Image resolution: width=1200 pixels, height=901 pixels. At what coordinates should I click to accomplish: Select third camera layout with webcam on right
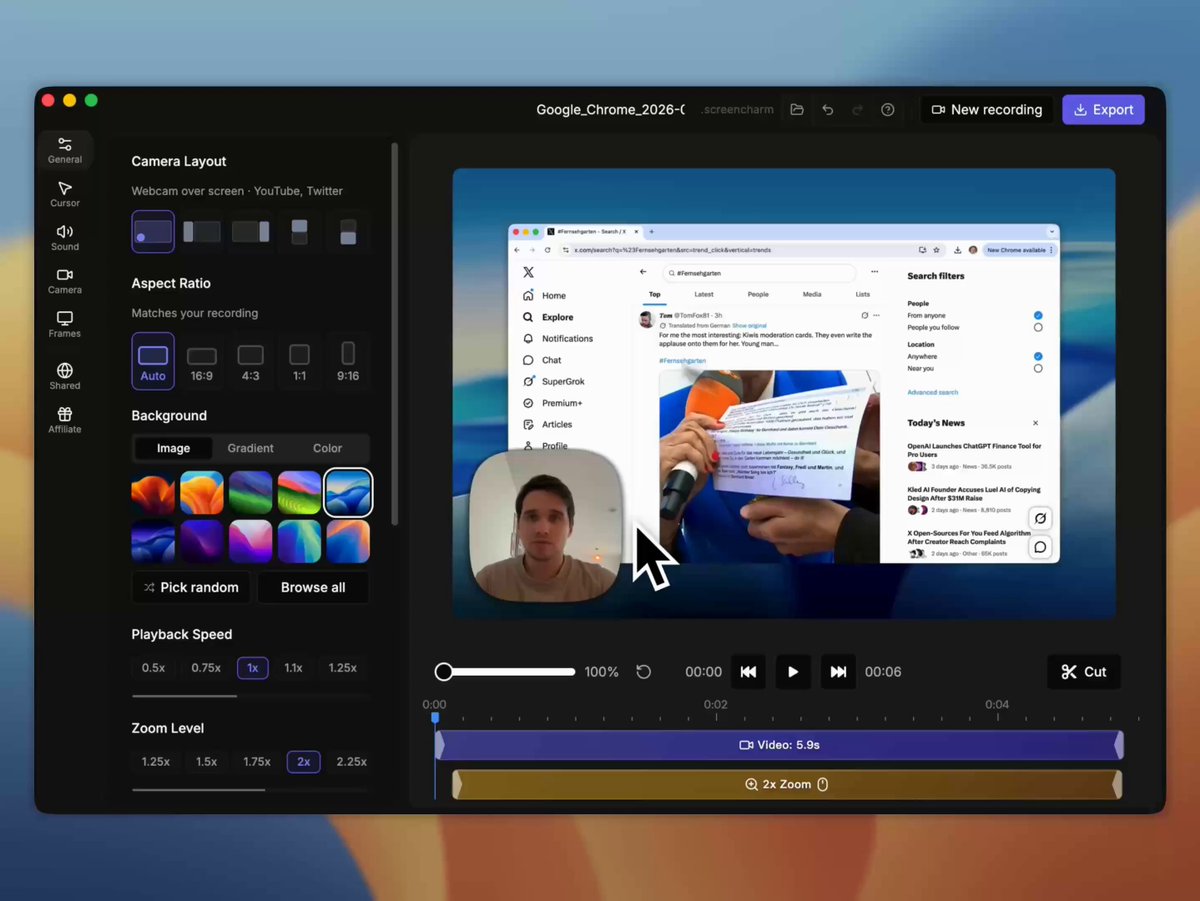click(251, 232)
